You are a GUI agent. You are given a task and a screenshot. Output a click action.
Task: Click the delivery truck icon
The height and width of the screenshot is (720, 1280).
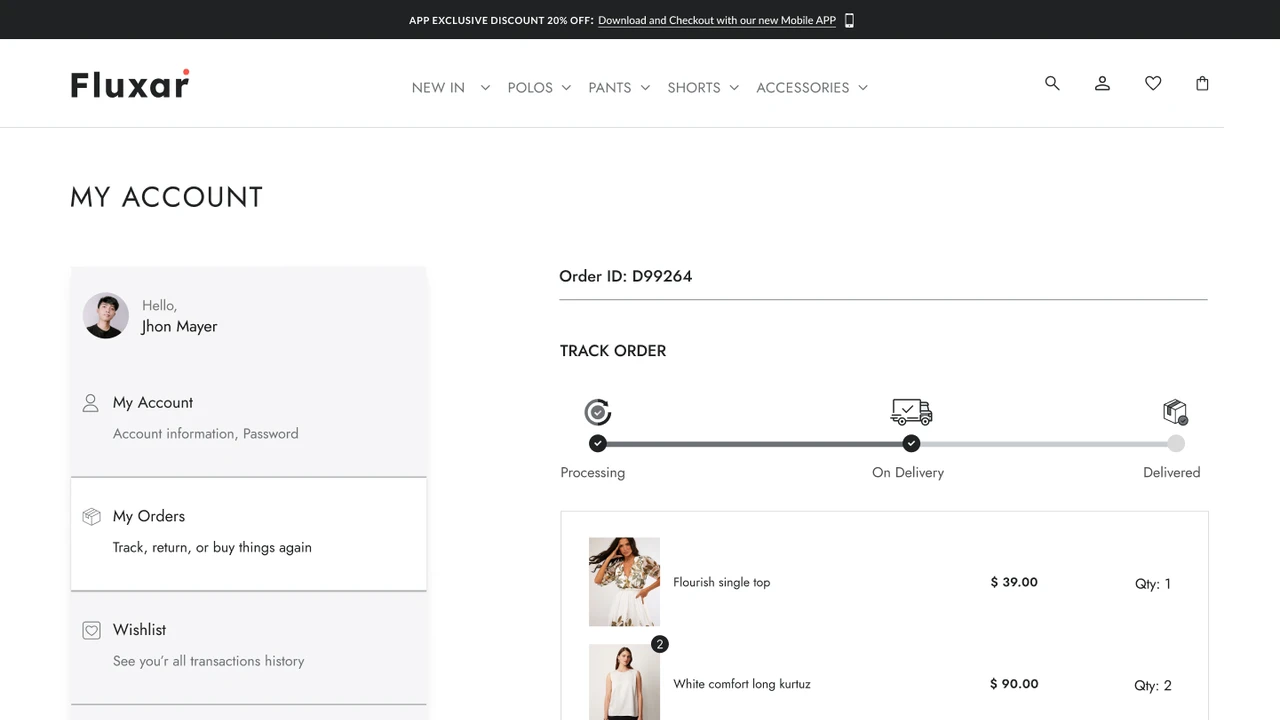point(911,411)
